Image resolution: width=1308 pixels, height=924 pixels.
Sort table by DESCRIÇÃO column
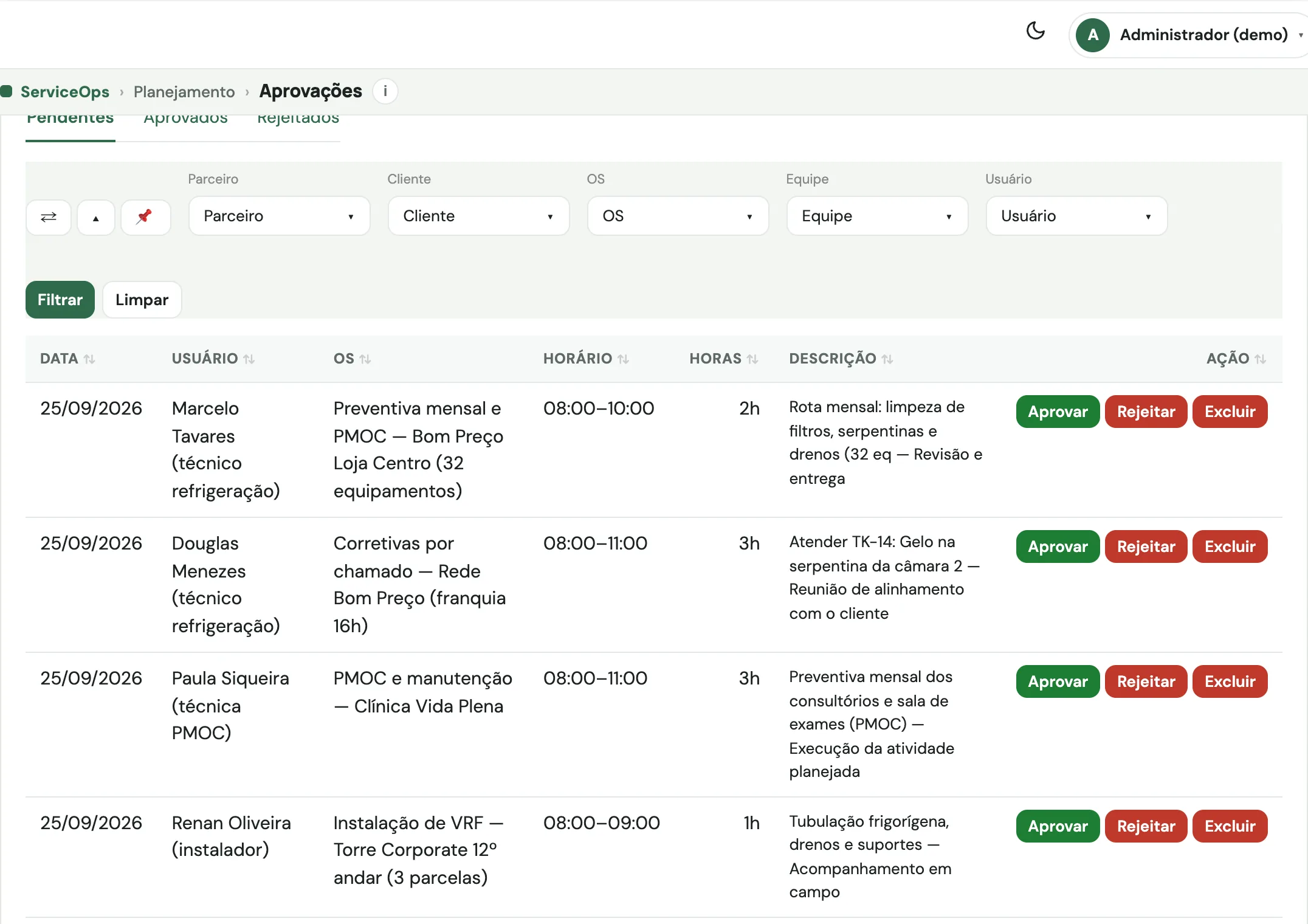pos(841,359)
